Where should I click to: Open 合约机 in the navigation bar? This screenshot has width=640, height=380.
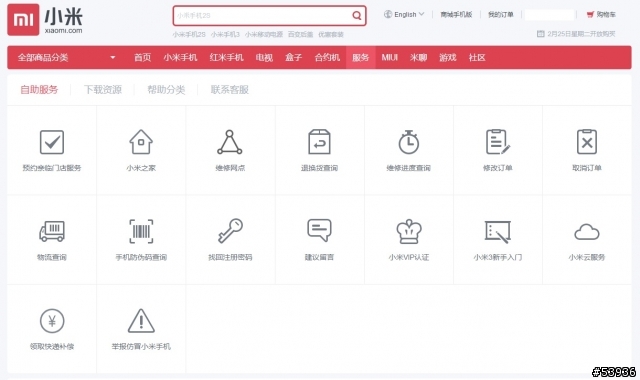(x=327, y=58)
